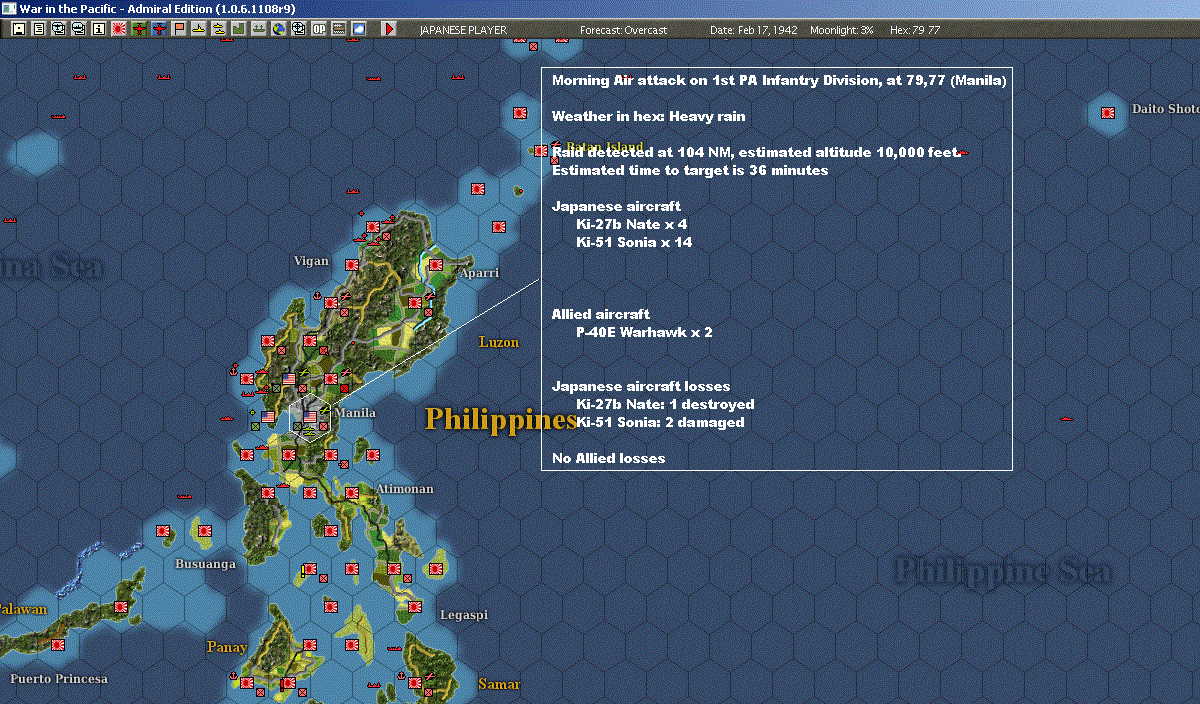This screenshot has width=1200, height=704.
Task: Click the 'OP' operations toolbar icon
Action: tap(319, 29)
